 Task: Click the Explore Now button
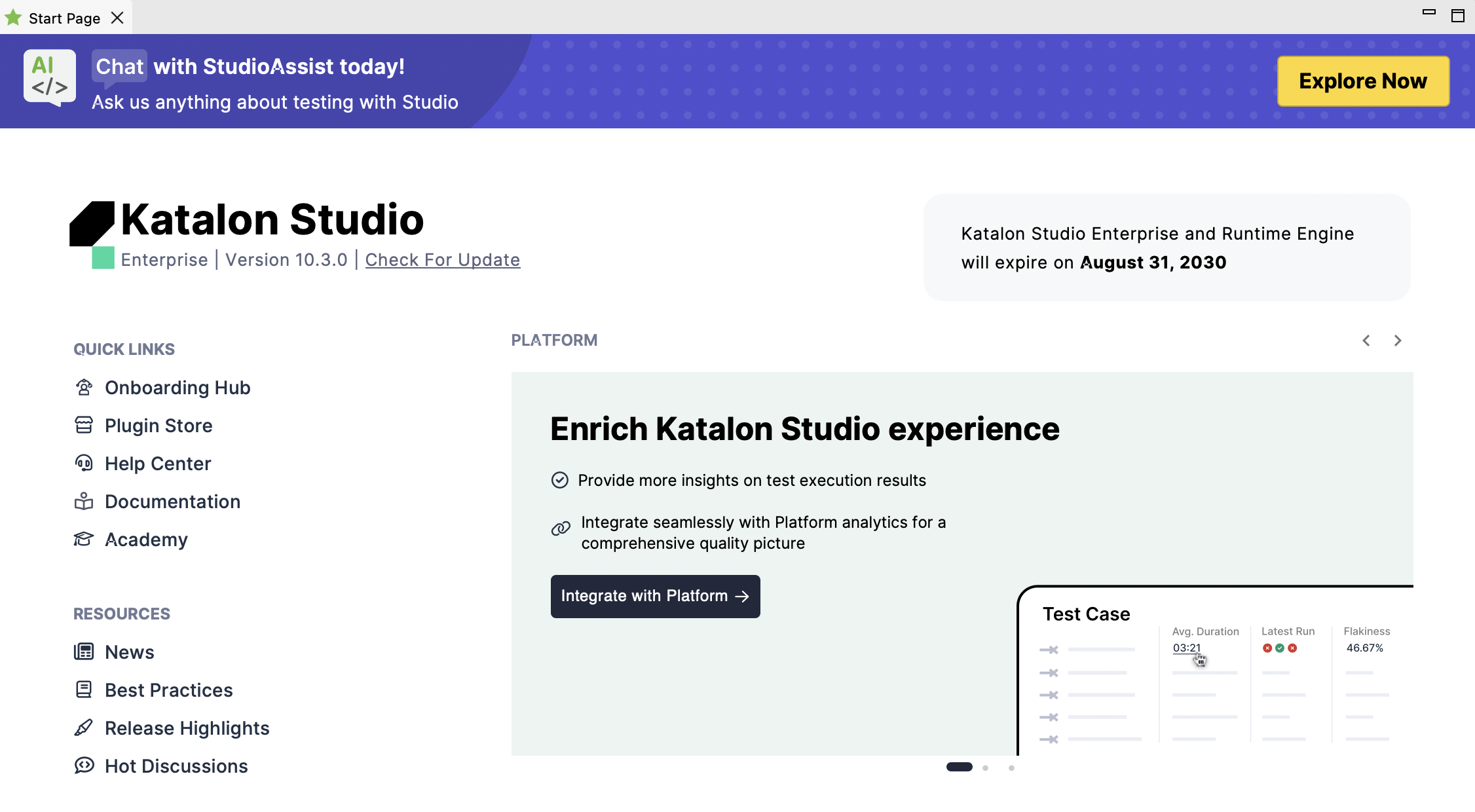[x=1363, y=81]
